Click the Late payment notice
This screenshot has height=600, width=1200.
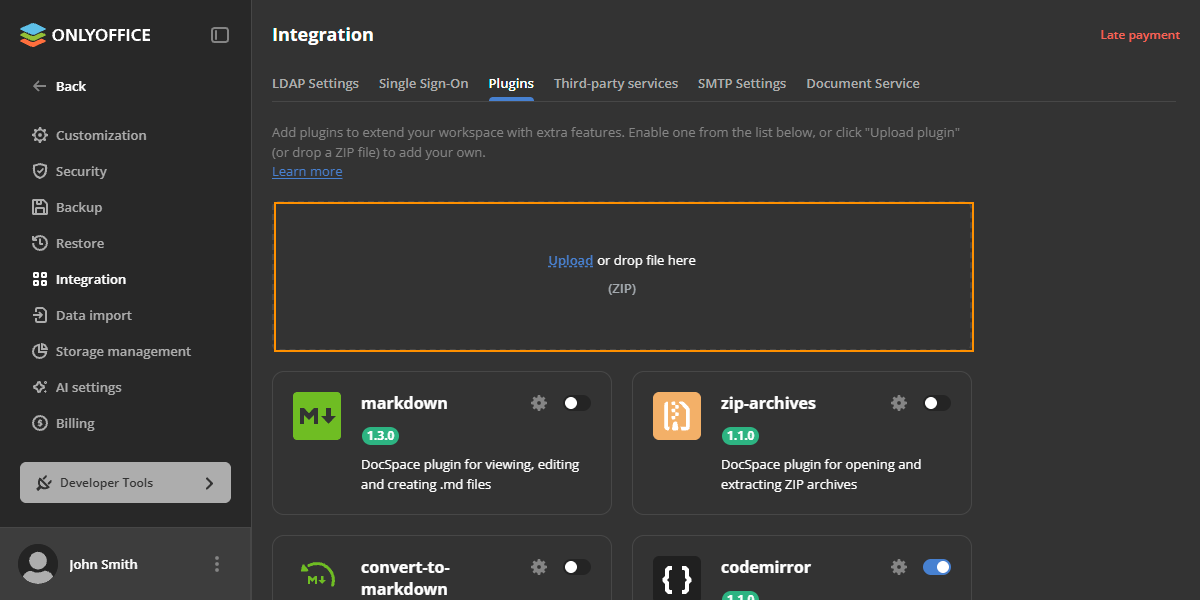pos(1140,35)
